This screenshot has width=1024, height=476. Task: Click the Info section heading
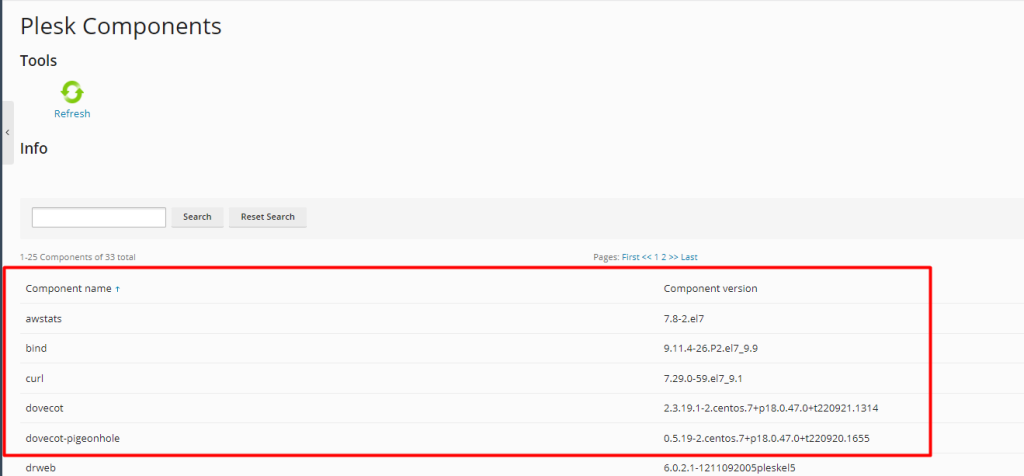point(34,148)
